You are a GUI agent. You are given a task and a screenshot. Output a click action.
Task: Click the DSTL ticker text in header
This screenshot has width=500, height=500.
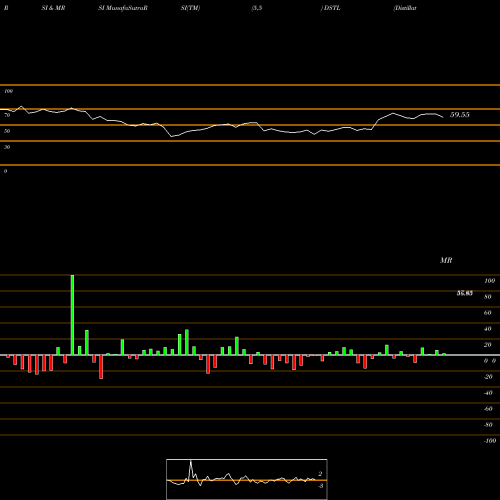tap(332, 8)
